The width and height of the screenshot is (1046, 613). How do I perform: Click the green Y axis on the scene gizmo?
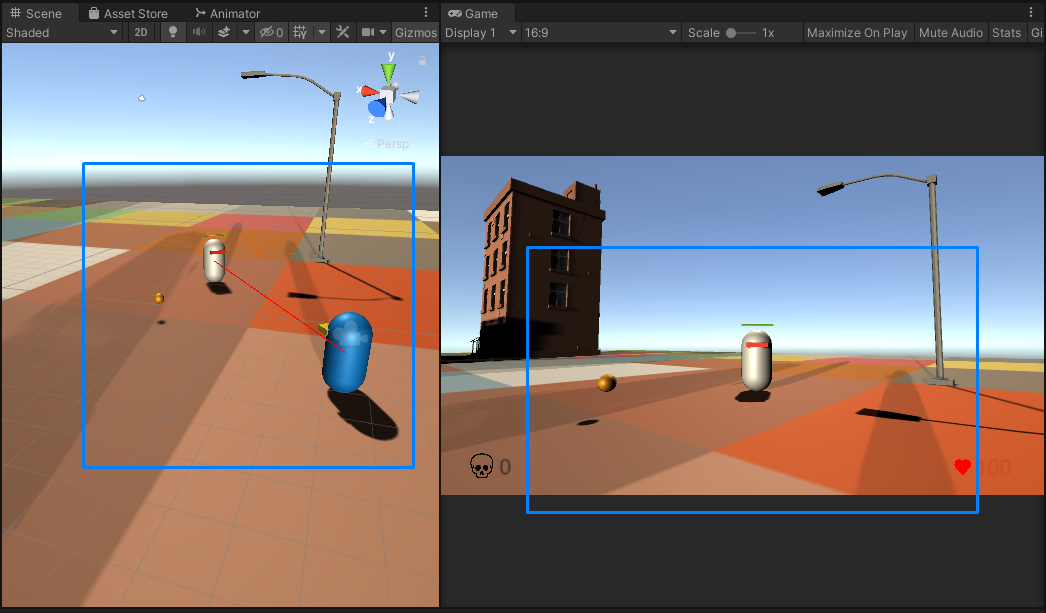coord(388,72)
